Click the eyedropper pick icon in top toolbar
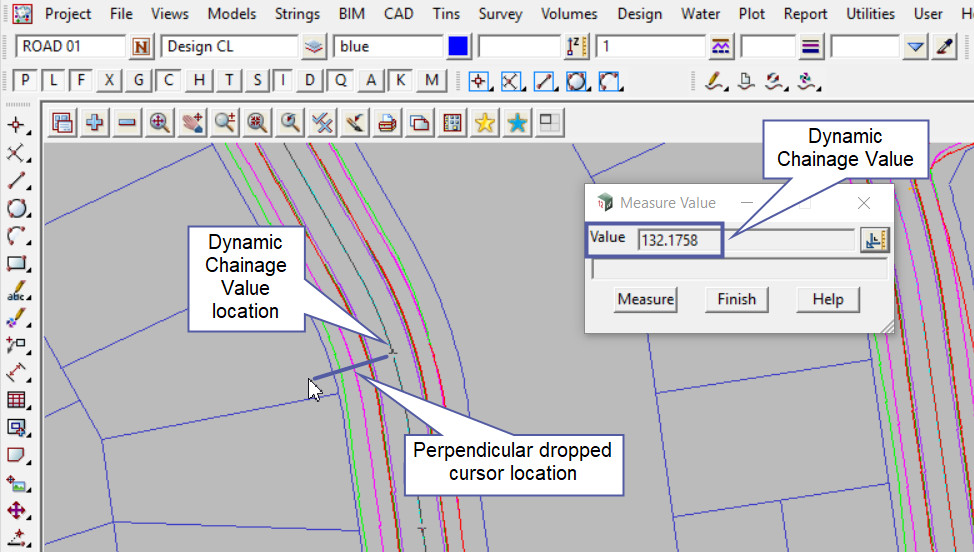974x552 pixels. point(944,46)
